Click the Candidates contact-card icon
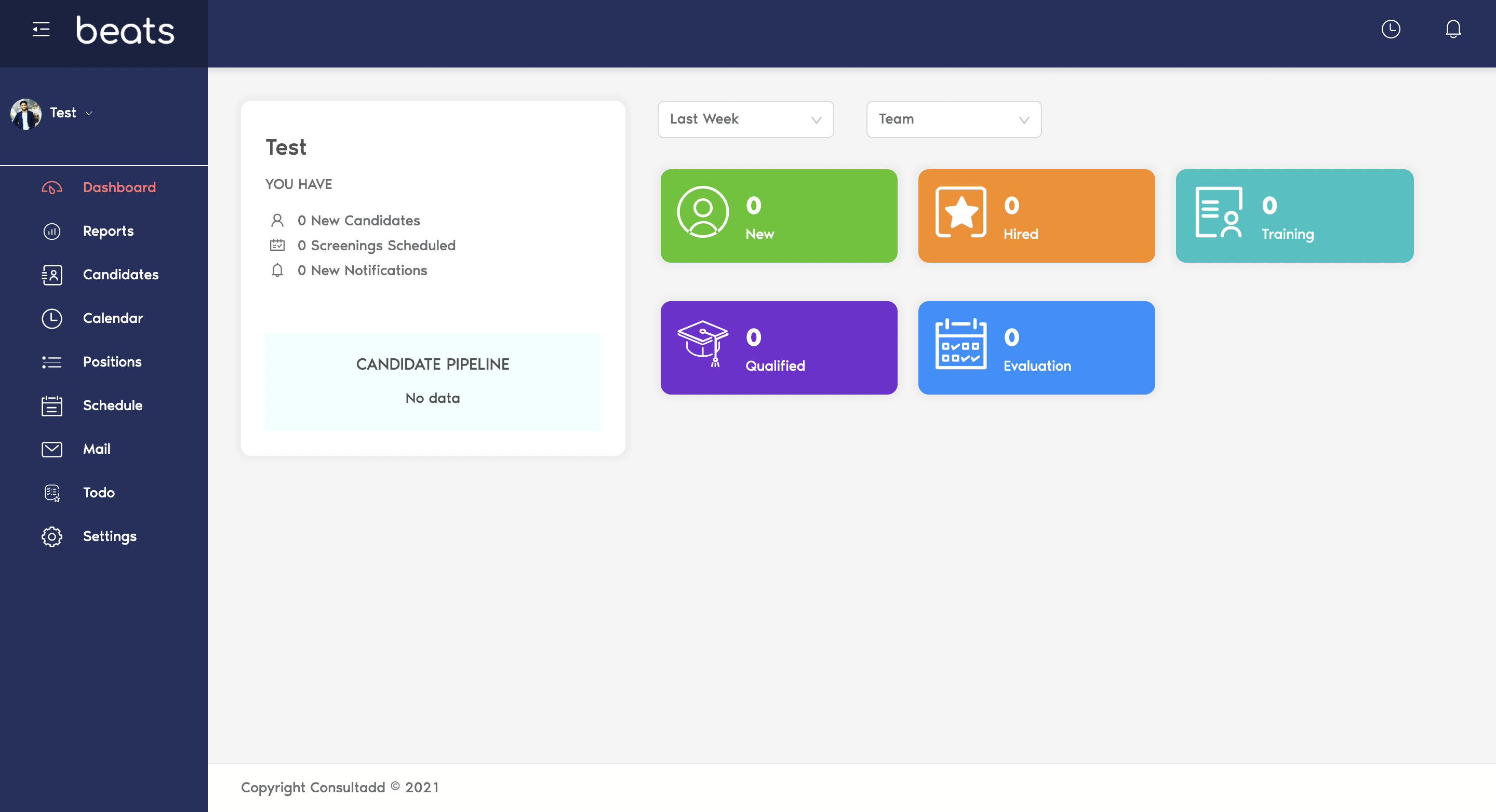The width and height of the screenshot is (1496, 812). click(52, 275)
